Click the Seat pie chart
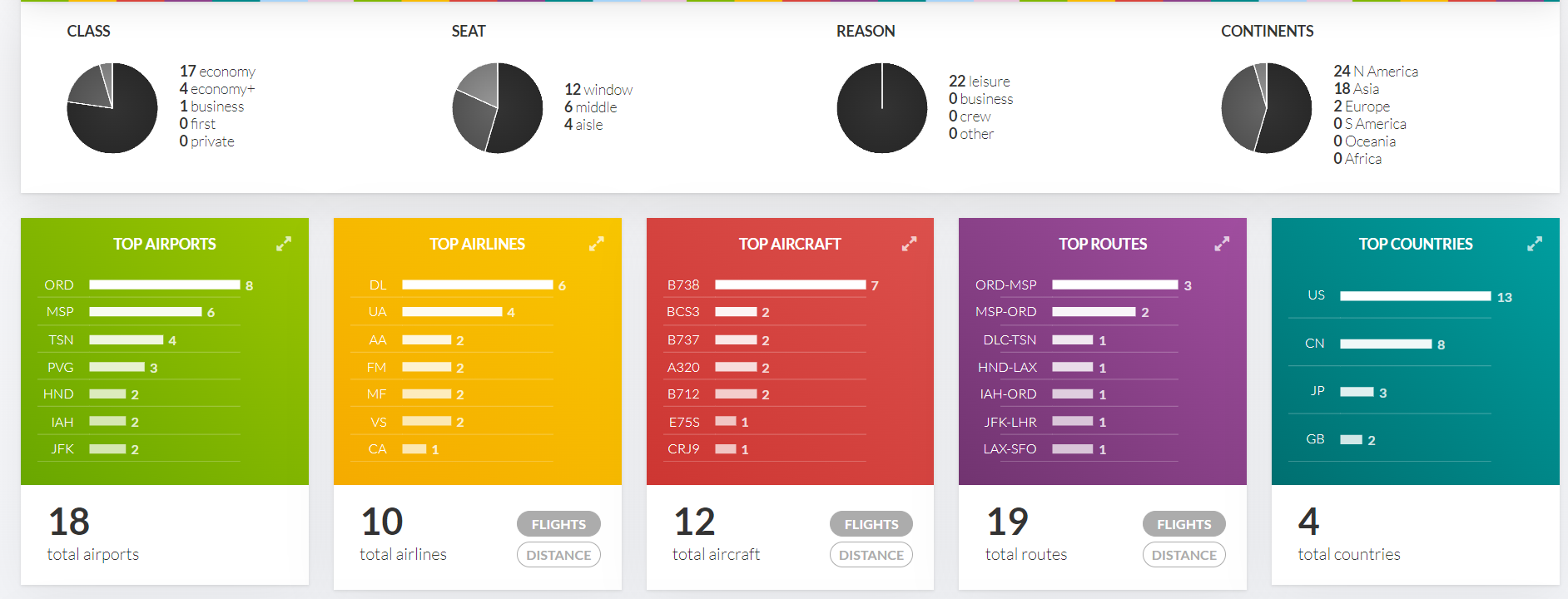The image size is (1568, 599). 498,108
